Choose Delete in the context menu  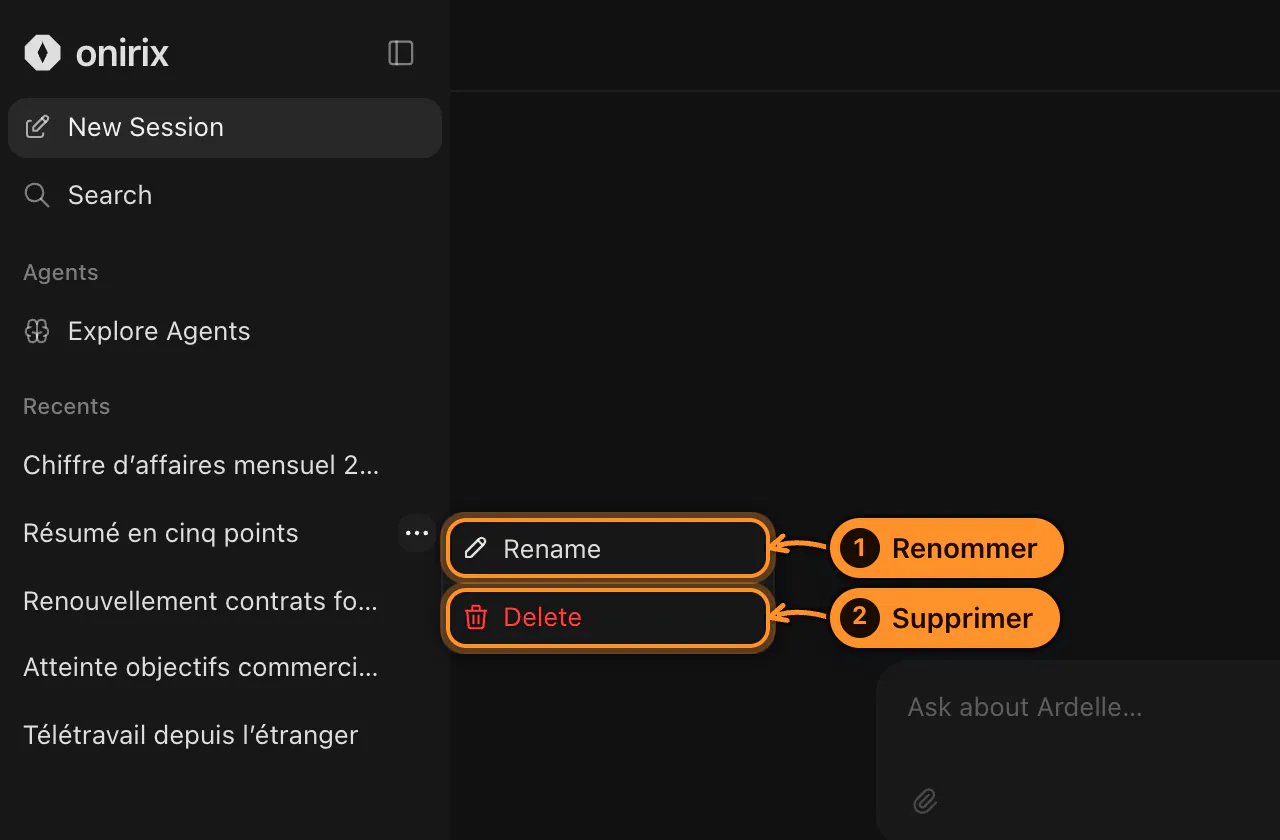[608, 617]
